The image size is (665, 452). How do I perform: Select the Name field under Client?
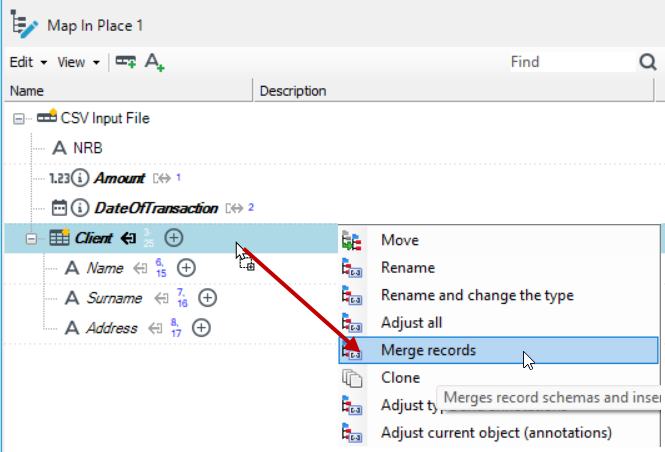tap(105, 268)
